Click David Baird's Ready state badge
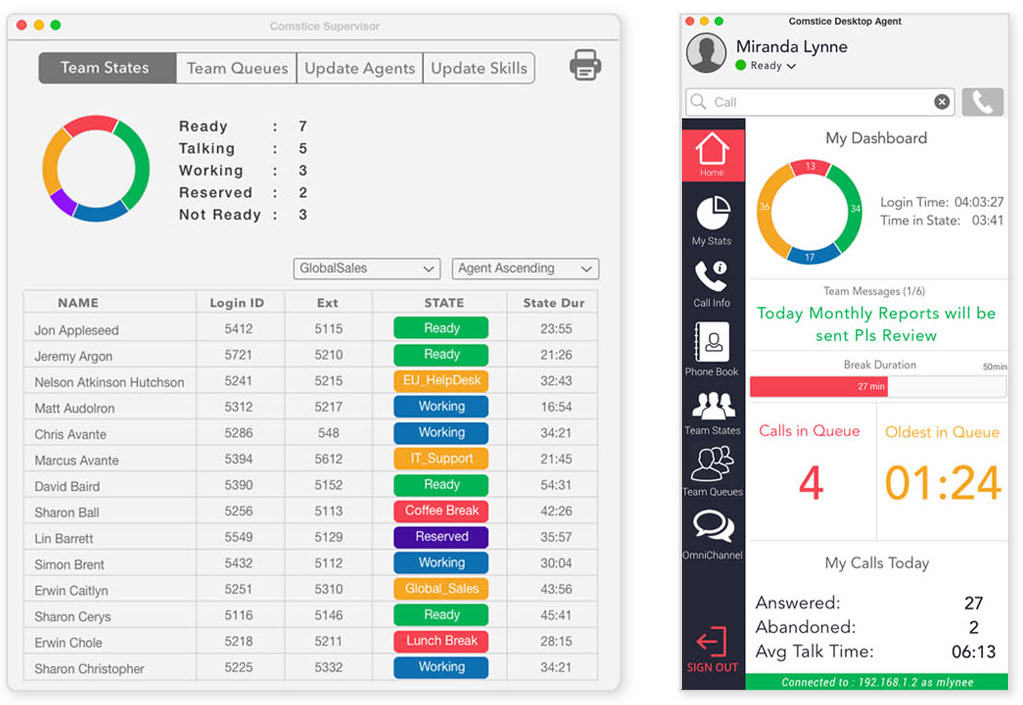The image size is (1023, 705). pos(441,485)
